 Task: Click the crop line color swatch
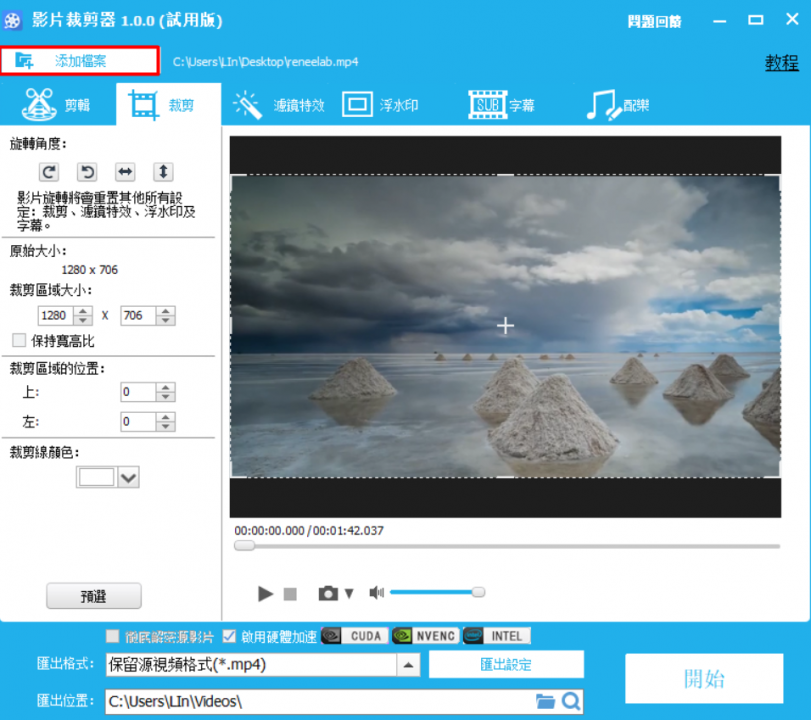click(x=96, y=477)
